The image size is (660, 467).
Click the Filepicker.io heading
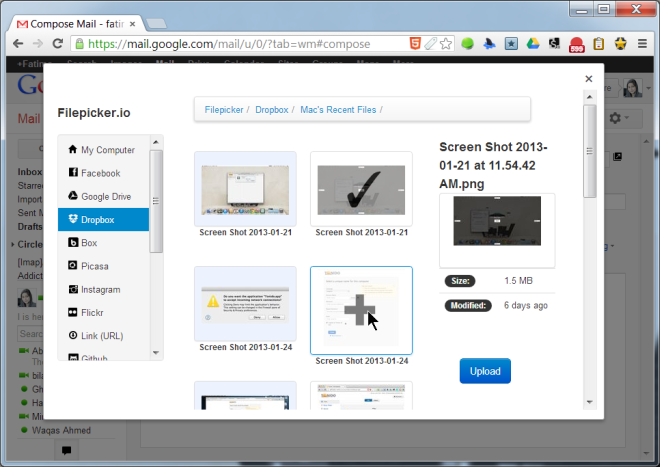(x=94, y=113)
